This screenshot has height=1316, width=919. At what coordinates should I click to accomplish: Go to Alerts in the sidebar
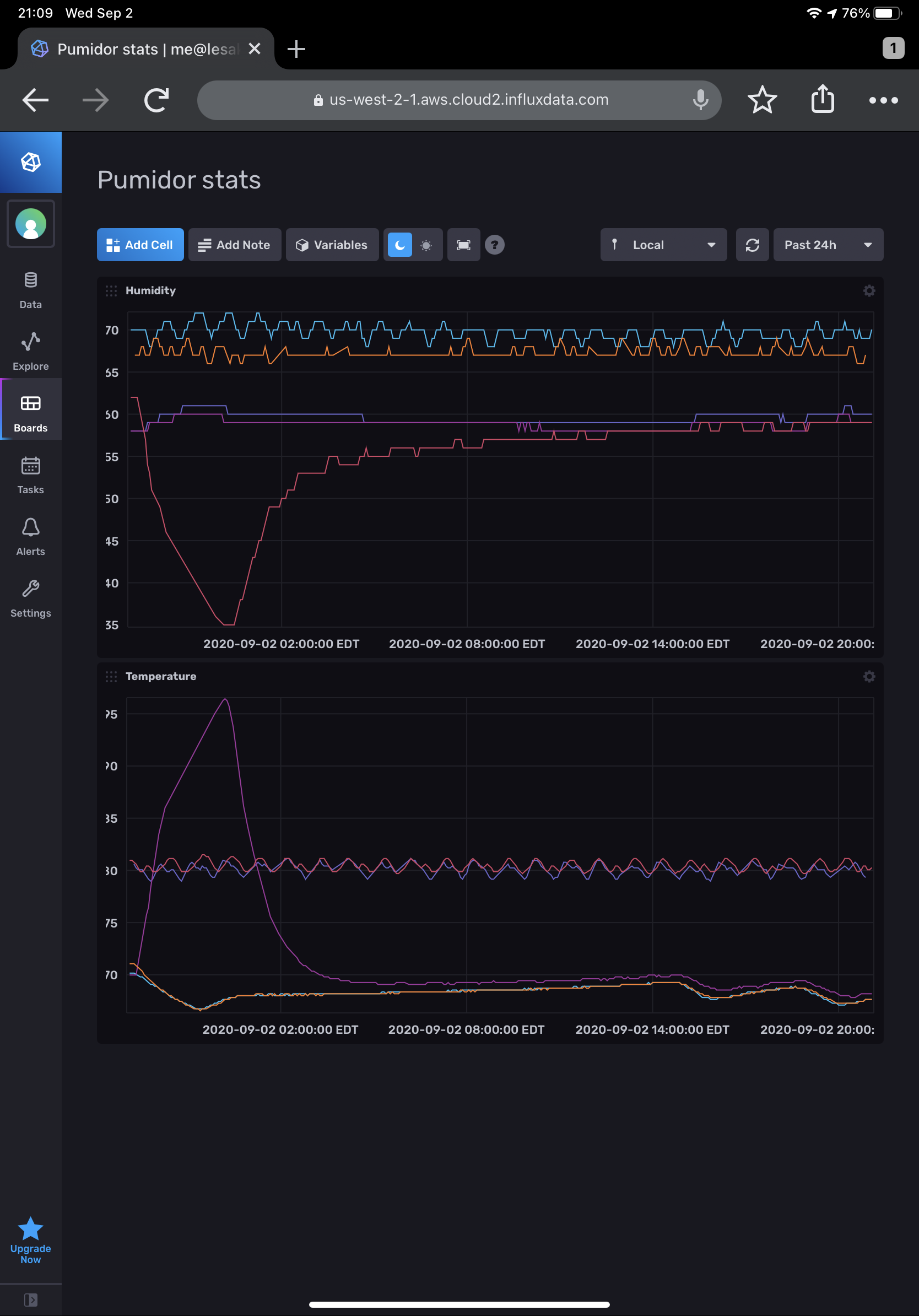[31, 537]
